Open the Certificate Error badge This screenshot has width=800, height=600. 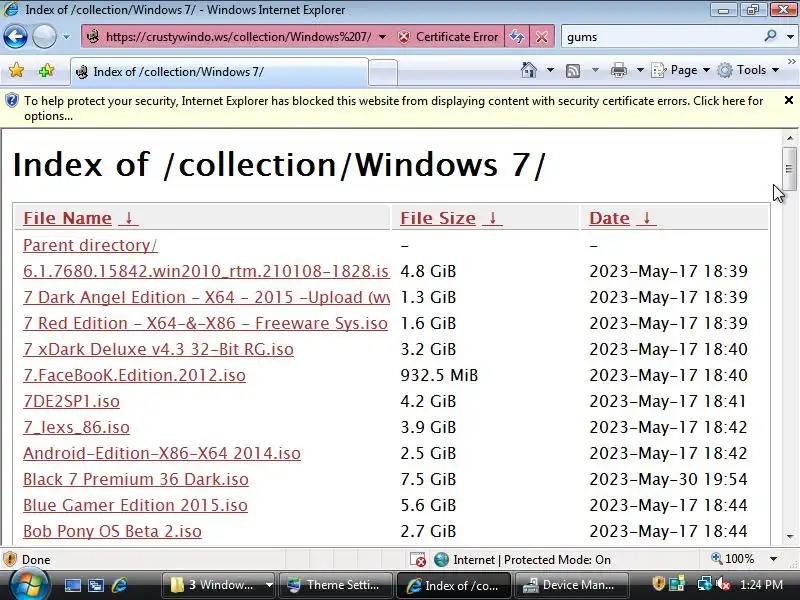[x=448, y=37]
